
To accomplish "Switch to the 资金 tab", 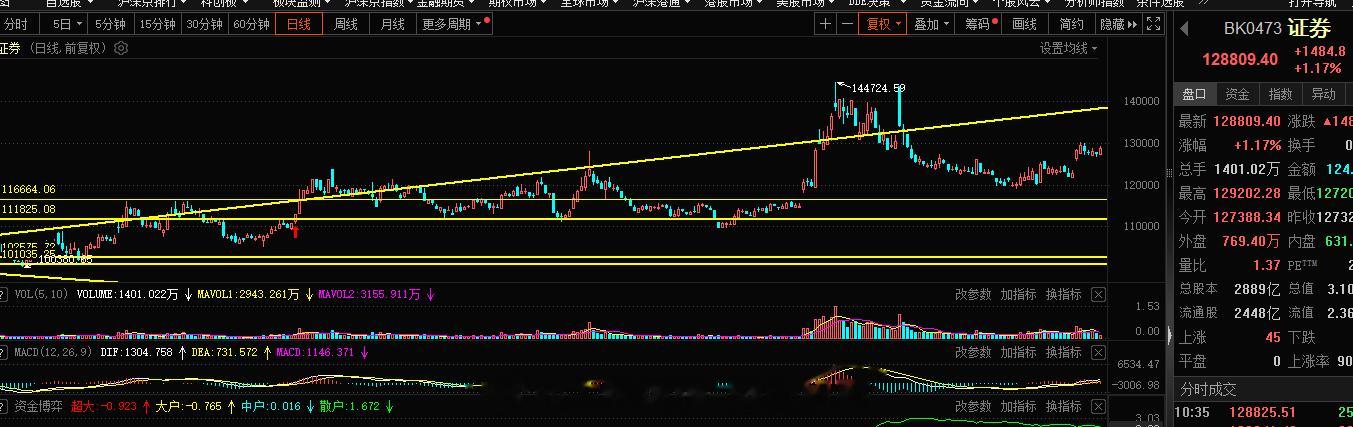I will click(1238, 94).
